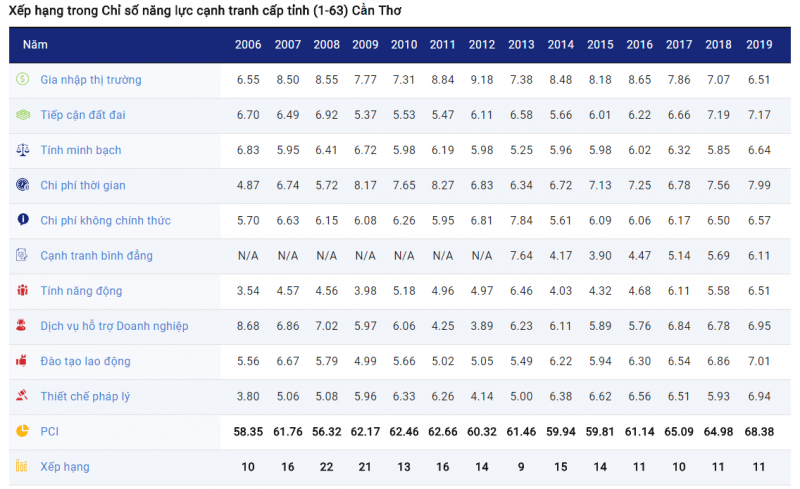Click the 2019 PCI score 68.38
This screenshot has height=489, width=800.
coord(759,432)
